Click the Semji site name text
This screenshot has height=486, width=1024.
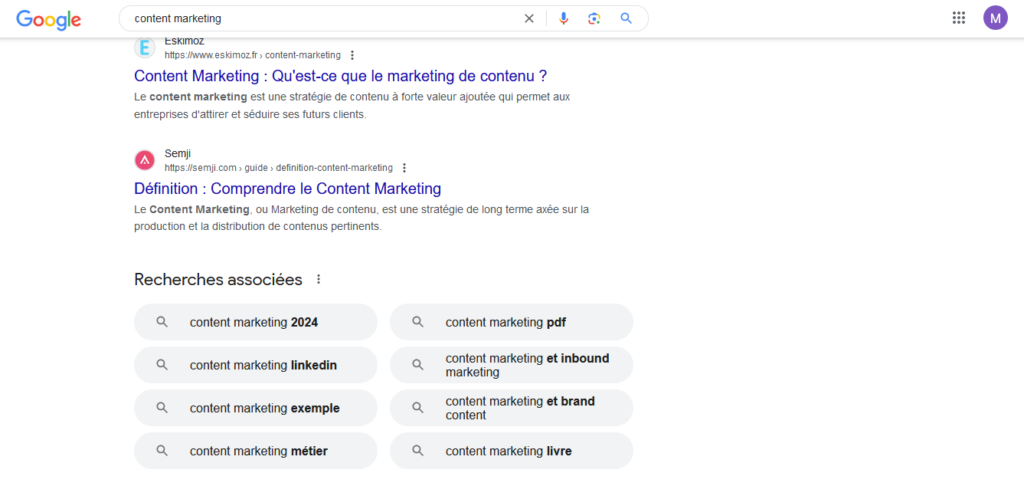pos(178,154)
